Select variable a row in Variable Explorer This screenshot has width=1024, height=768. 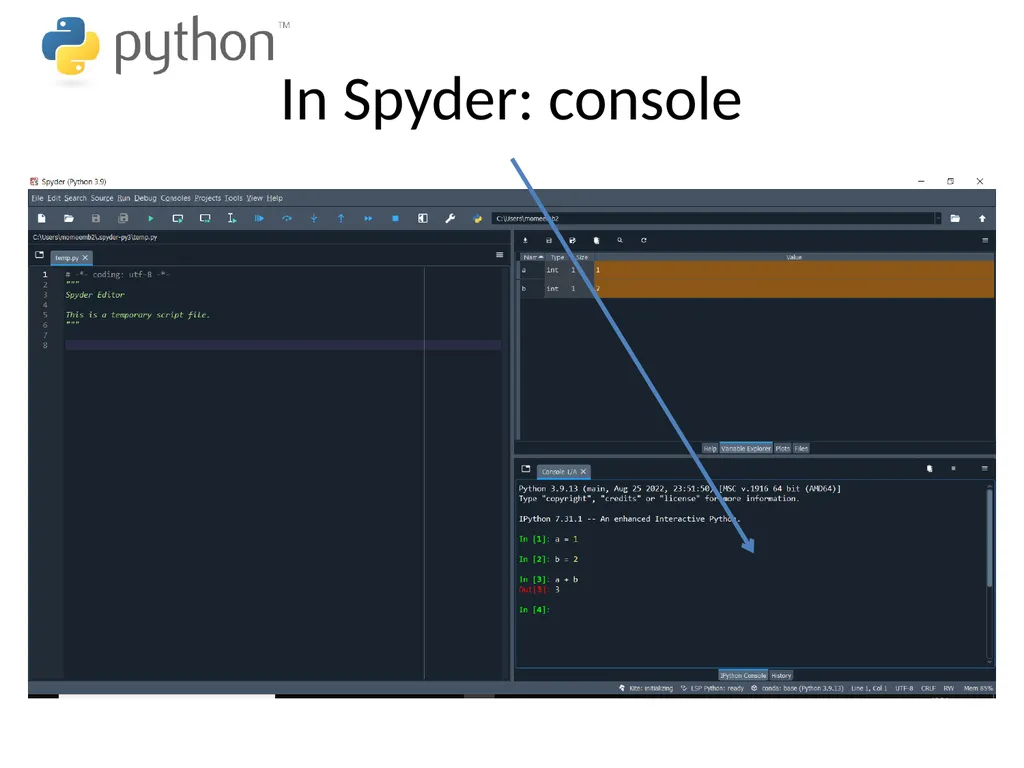[756, 270]
